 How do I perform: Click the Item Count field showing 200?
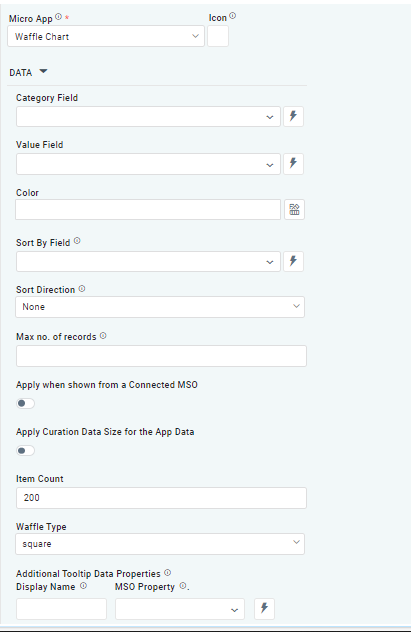click(161, 498)
